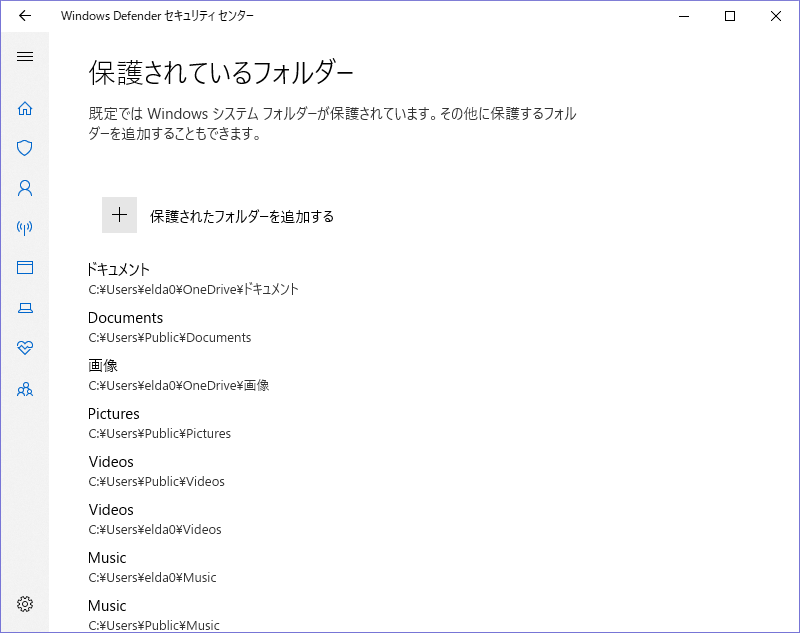Screen dimensions: 800x633
Task: Open Device performance & health heart icon
Action: click(x=25, y=348)
